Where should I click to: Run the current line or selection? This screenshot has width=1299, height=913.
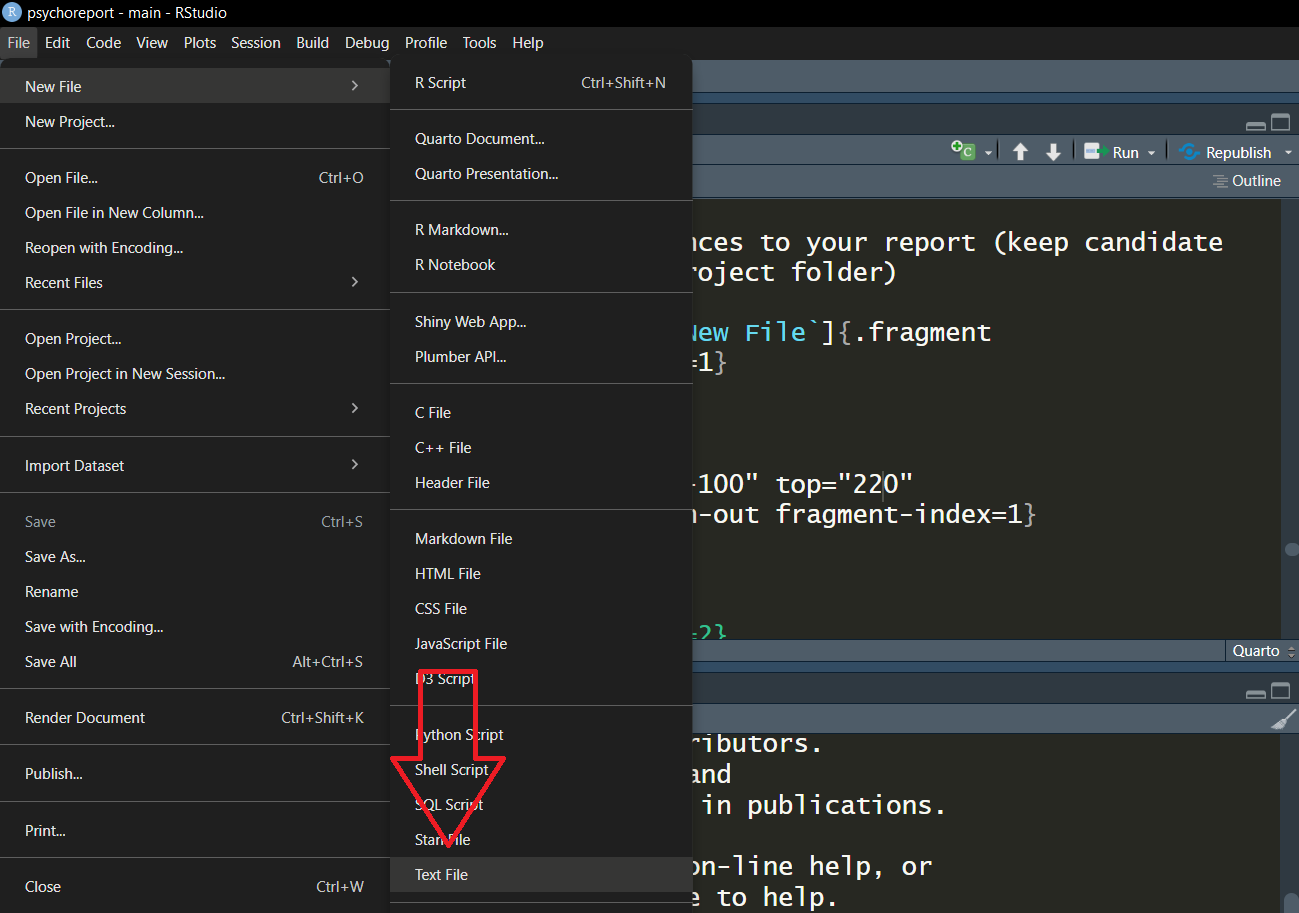pos(1113,152)
